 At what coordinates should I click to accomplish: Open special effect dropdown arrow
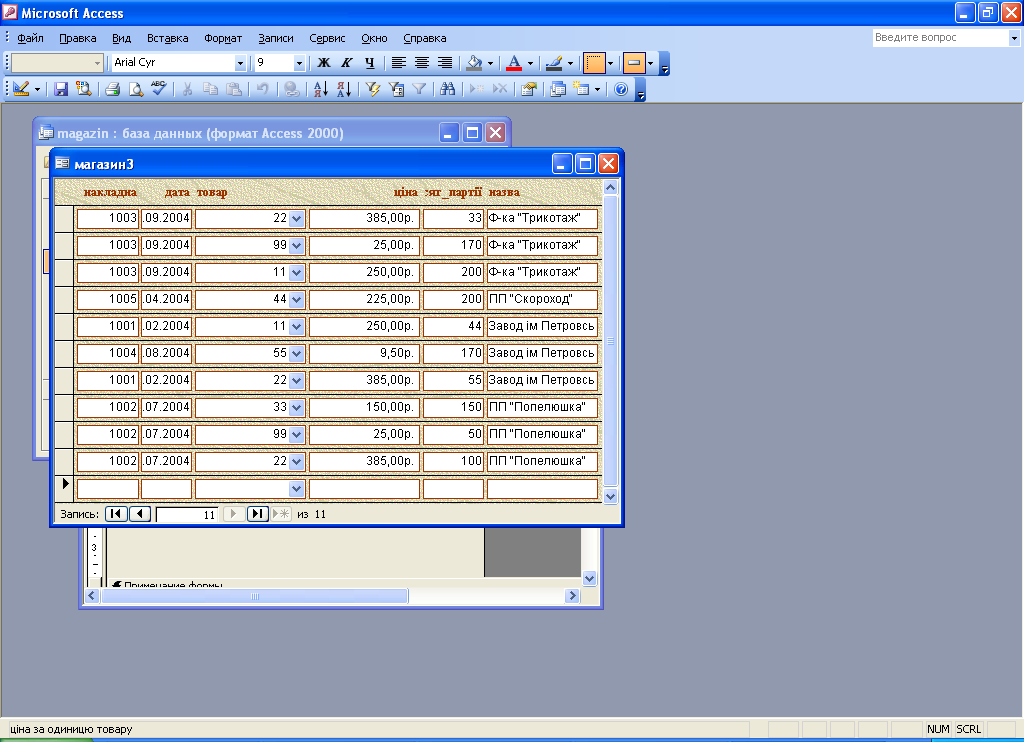(x=650, y=63)
